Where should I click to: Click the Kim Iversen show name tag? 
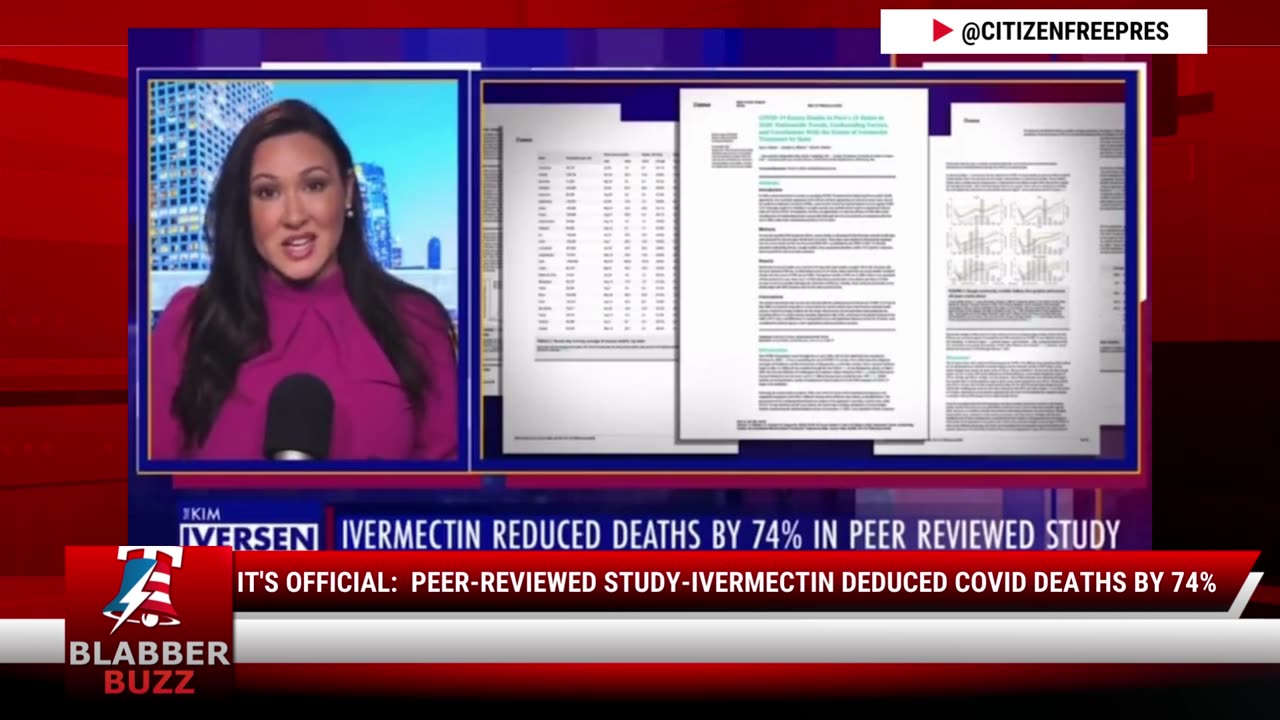248,527
